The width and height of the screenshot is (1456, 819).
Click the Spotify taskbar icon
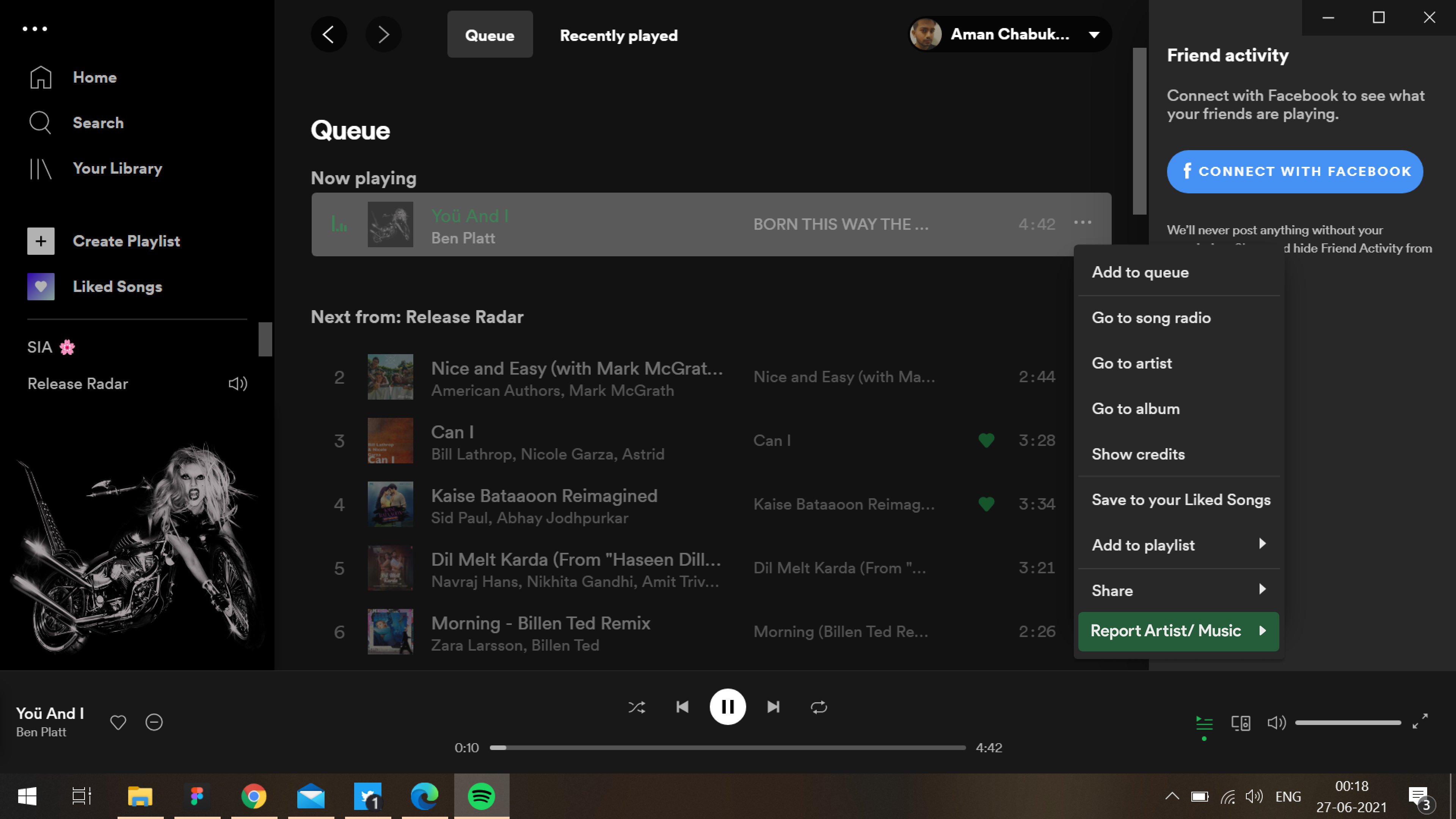click(482, 796)
